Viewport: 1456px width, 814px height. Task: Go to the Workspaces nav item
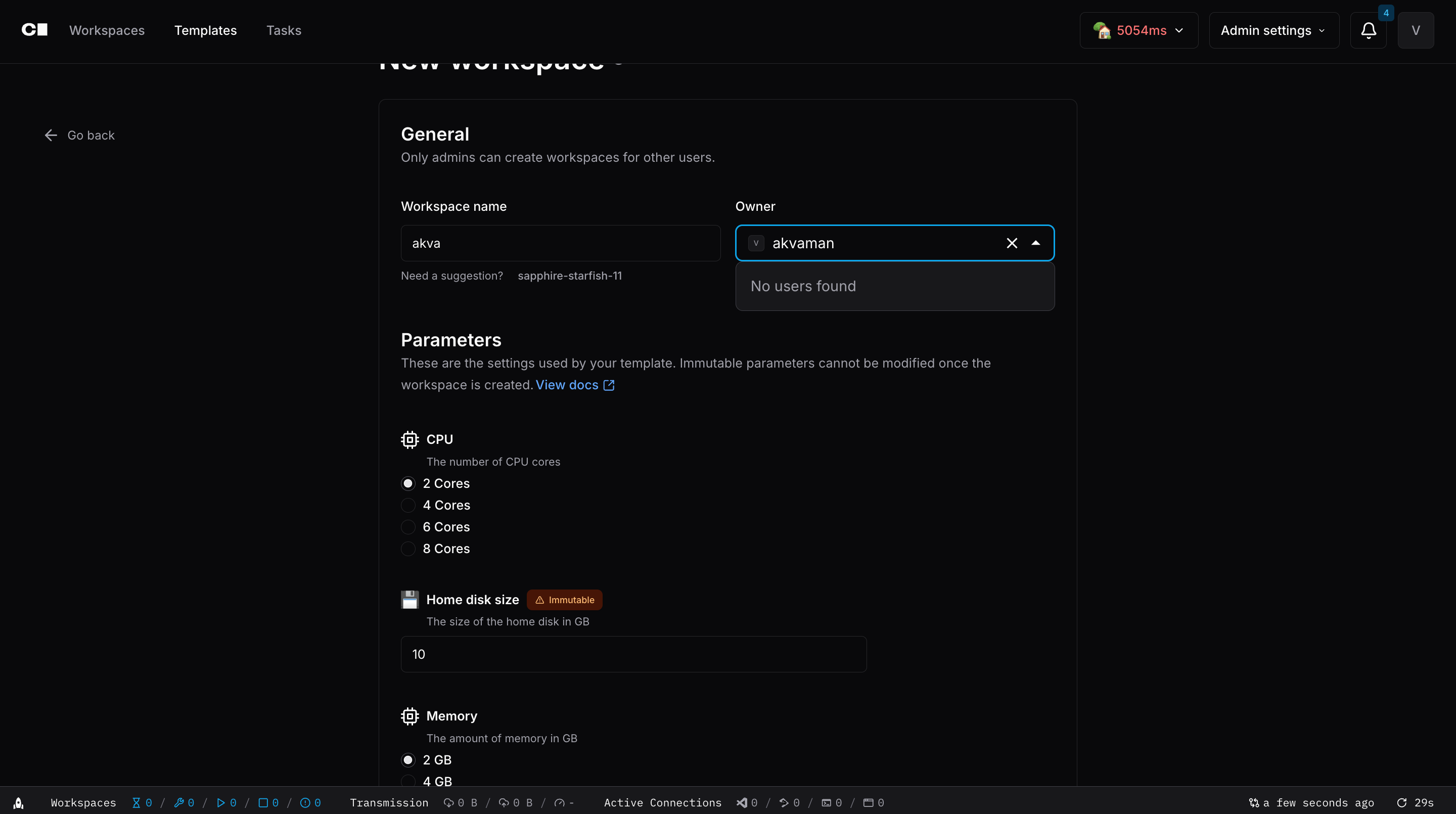click(x=107, y=30)
